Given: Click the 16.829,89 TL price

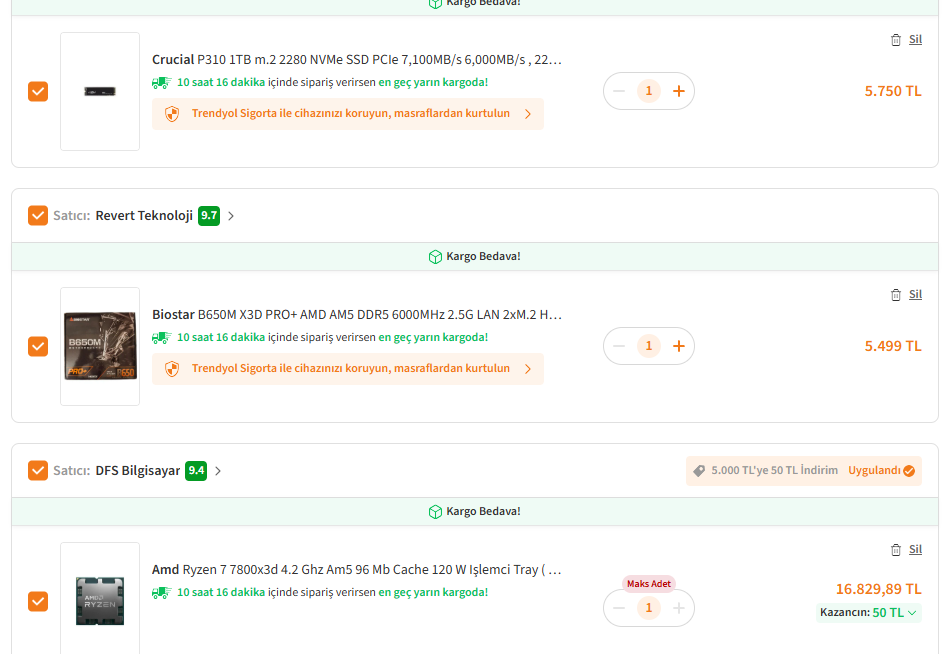Looking at the screenshot, I should coord(878,589).
